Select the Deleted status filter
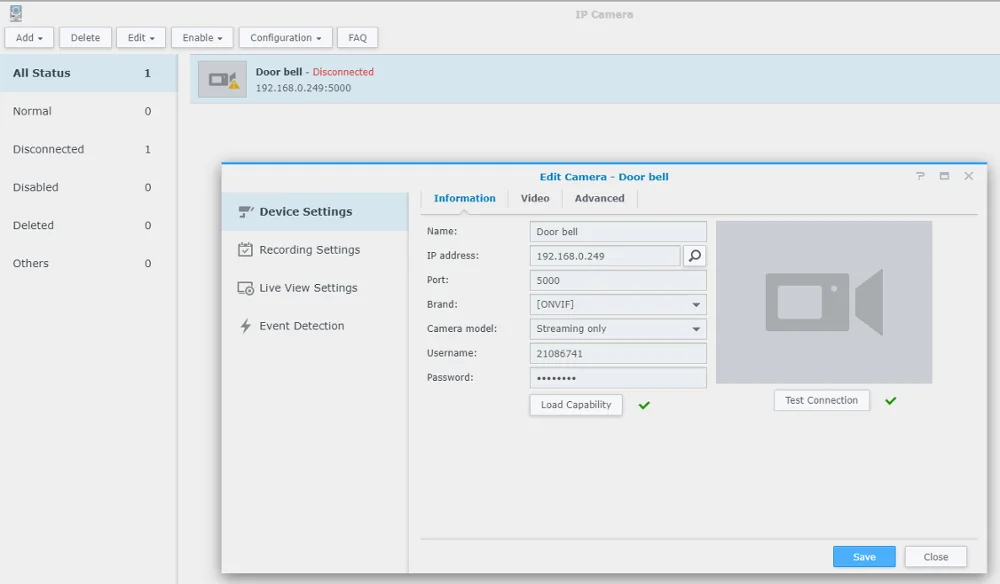 89,225
